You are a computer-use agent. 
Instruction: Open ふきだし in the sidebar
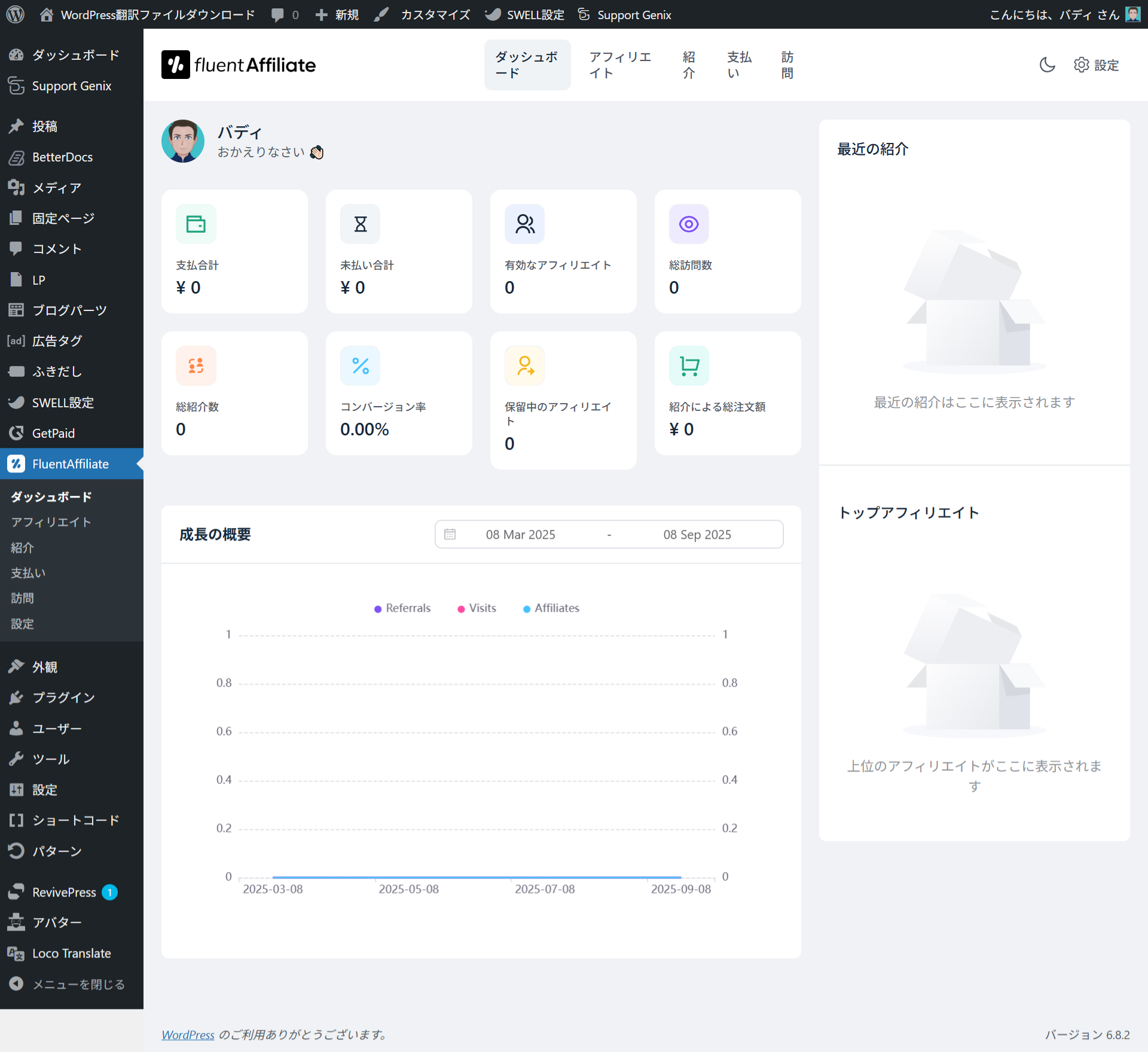(72, 371)
